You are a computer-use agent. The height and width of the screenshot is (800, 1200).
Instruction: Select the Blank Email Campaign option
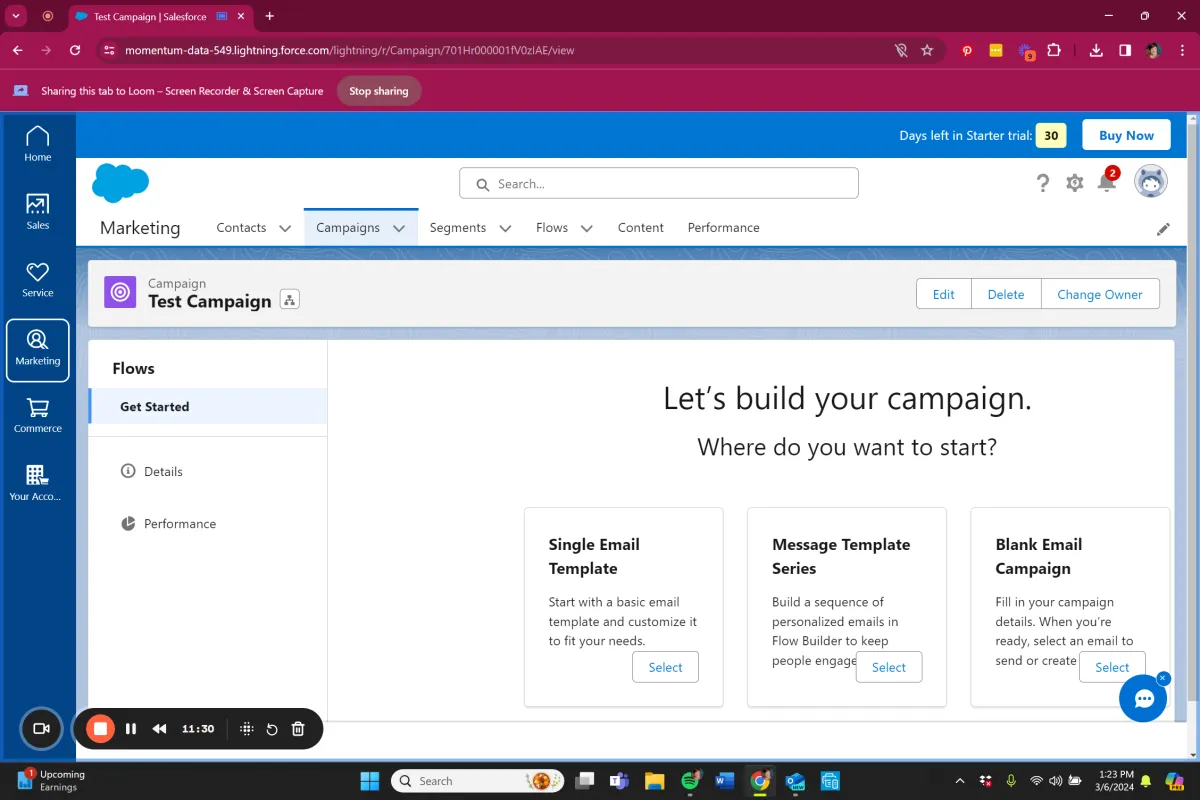pos(1112,667)
